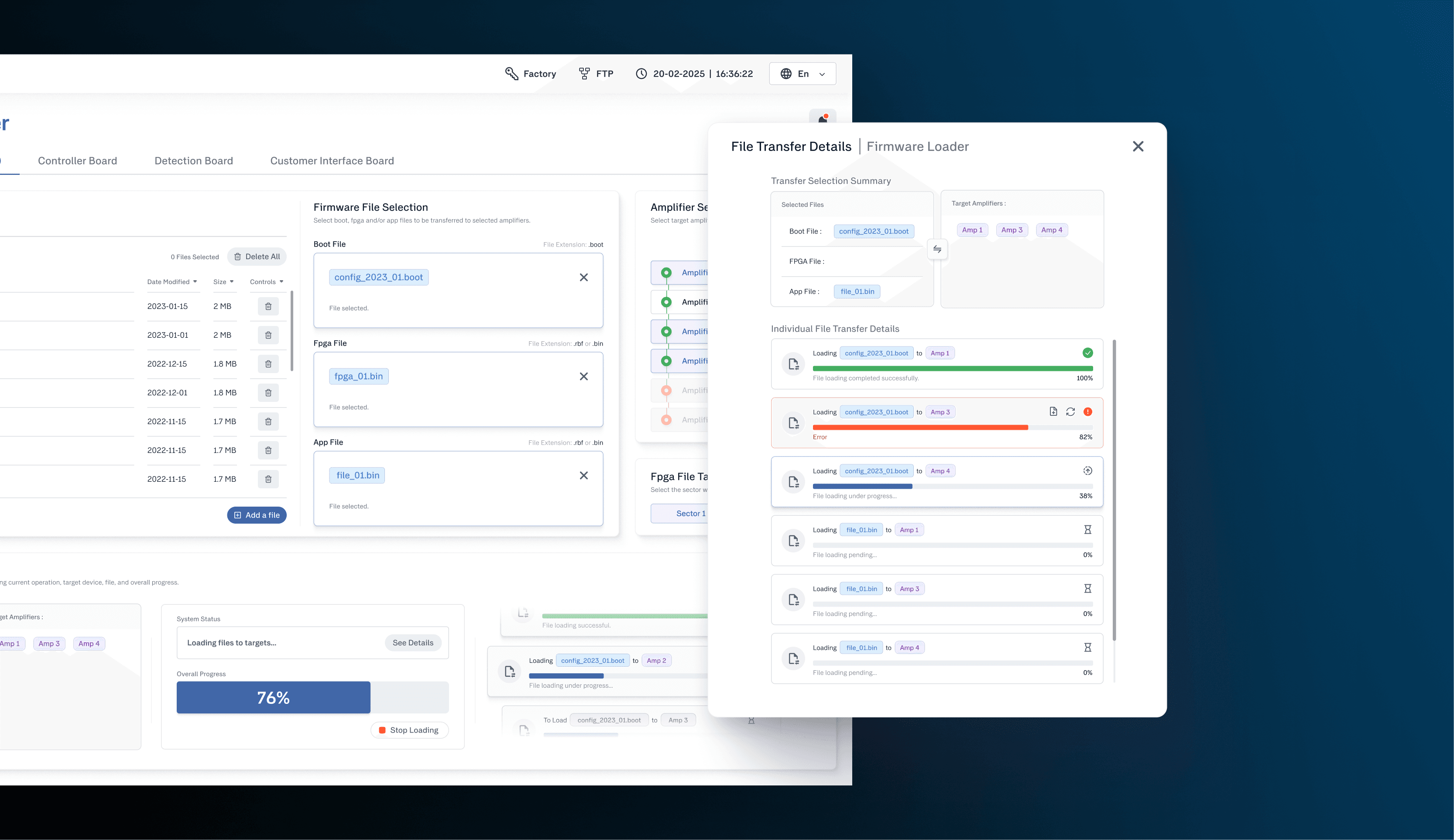
Task: Click the file log icon on Amp 3 error row
Action: point(1053,412)
